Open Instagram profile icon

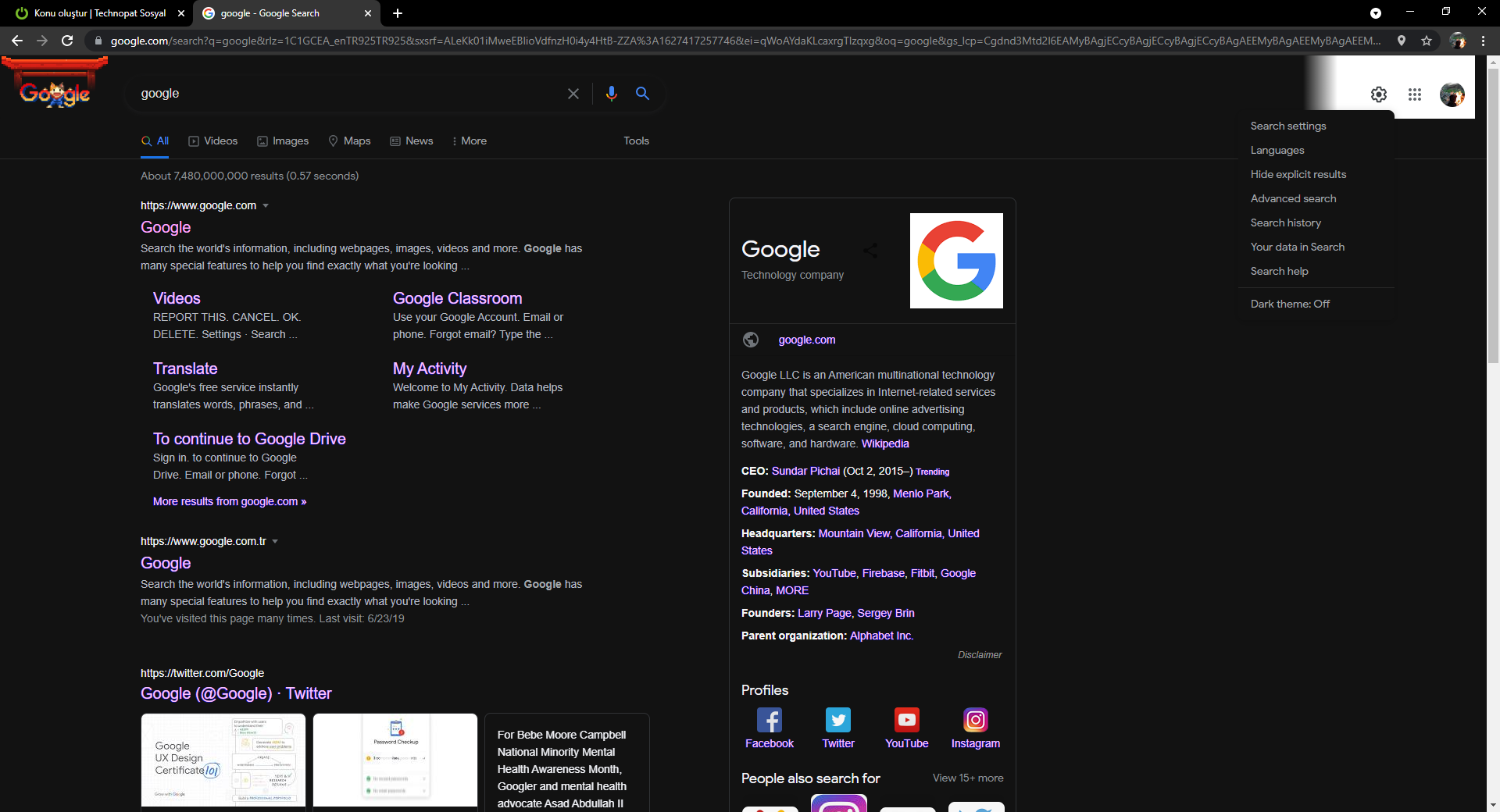pyautogui.click(x=976, y=720)
